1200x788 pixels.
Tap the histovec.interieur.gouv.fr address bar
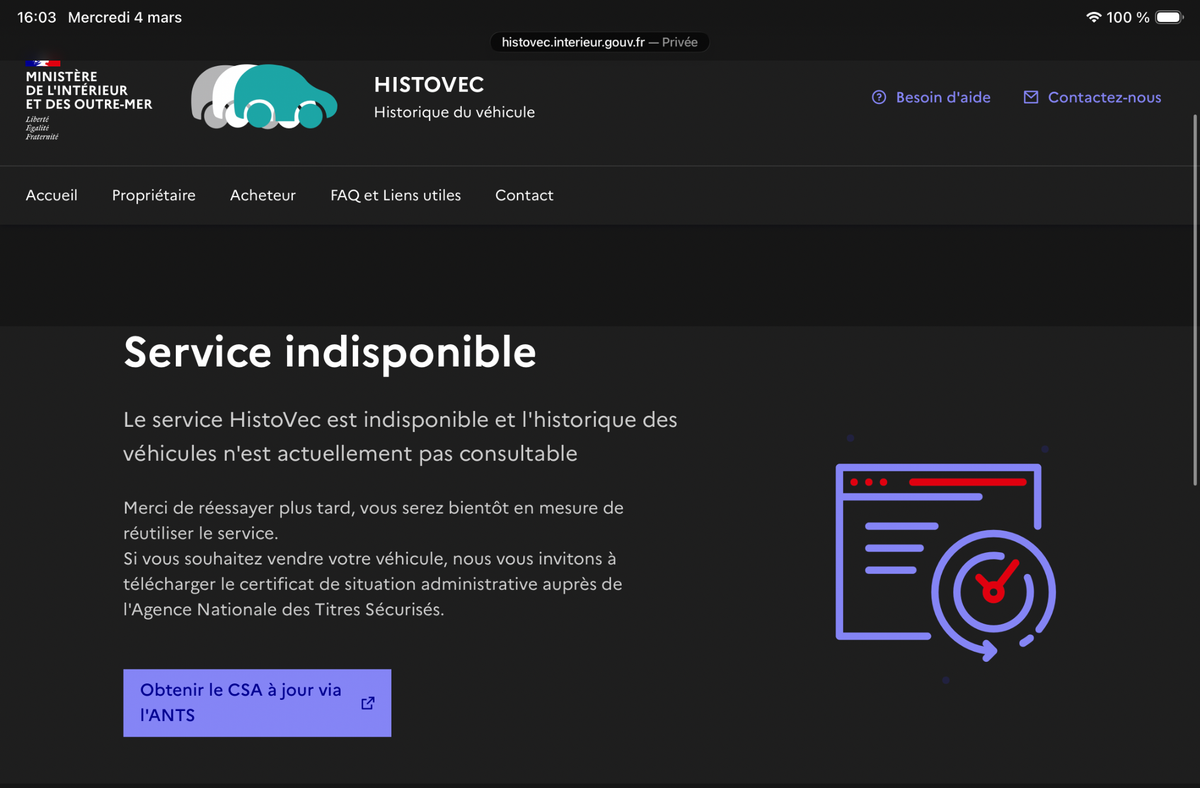599,42
